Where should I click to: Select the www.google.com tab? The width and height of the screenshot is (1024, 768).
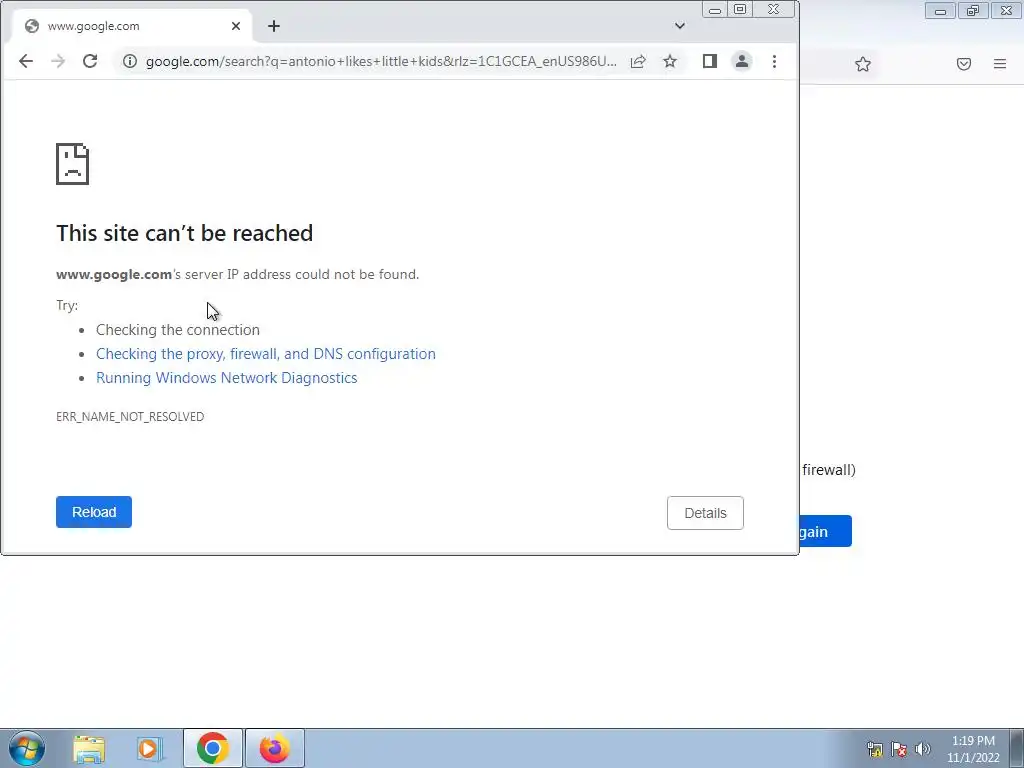click(133, 26)
